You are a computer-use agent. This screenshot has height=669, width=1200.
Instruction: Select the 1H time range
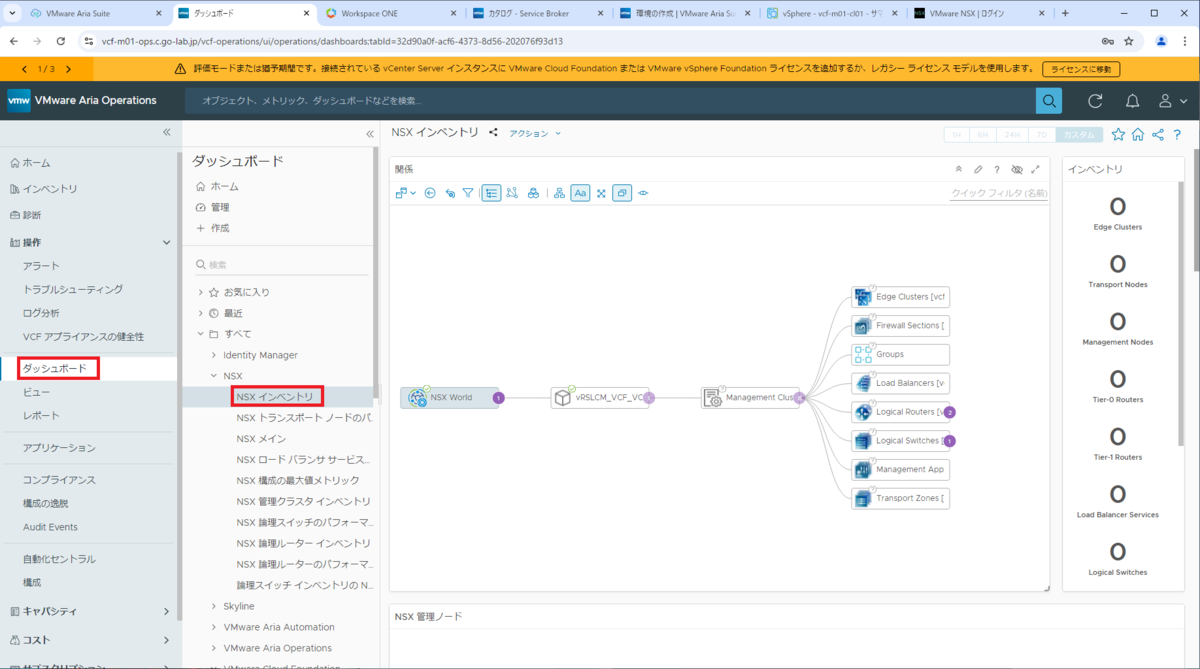tap(957, 135)
